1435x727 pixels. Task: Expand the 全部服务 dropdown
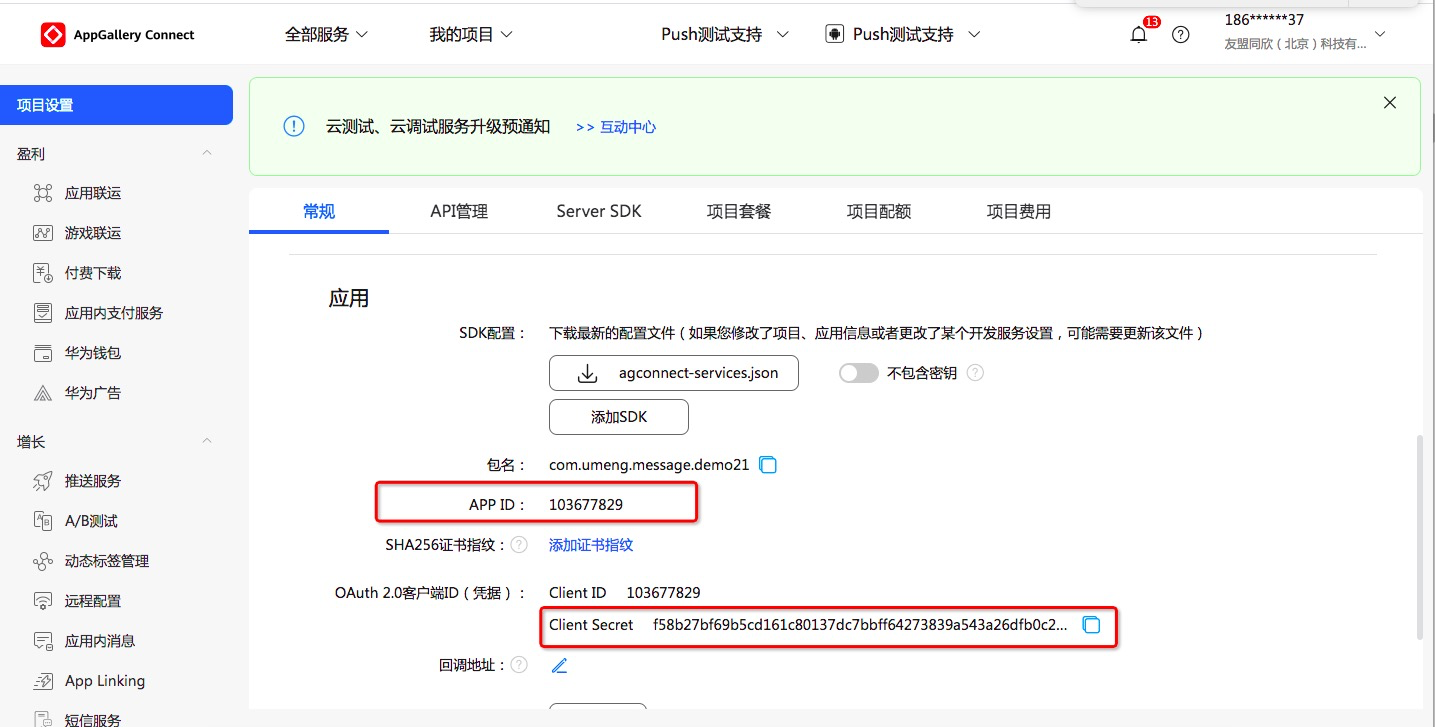[x=327, y=35]
